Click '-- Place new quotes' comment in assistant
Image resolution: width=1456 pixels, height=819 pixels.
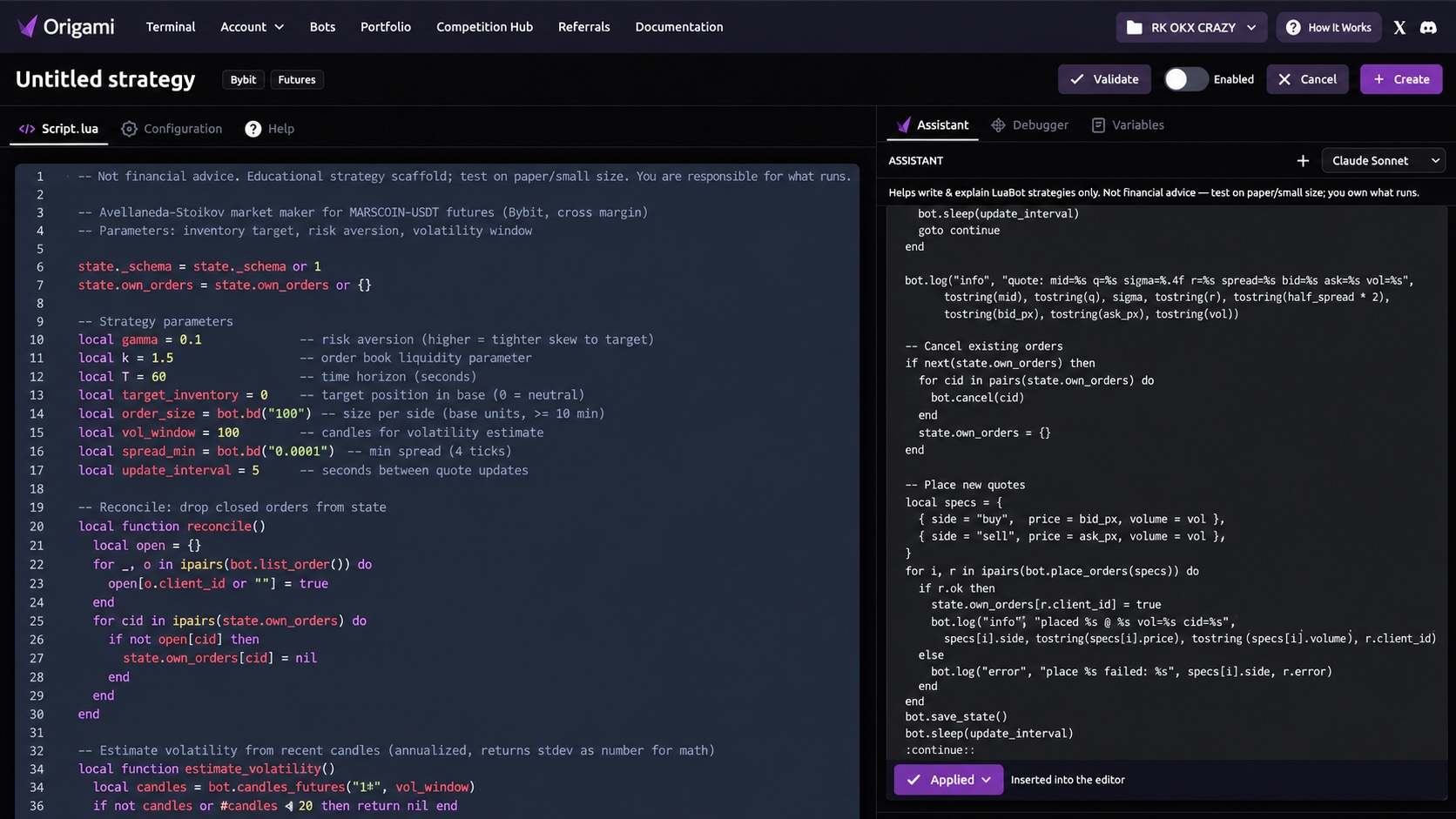[x=965, y=485]
